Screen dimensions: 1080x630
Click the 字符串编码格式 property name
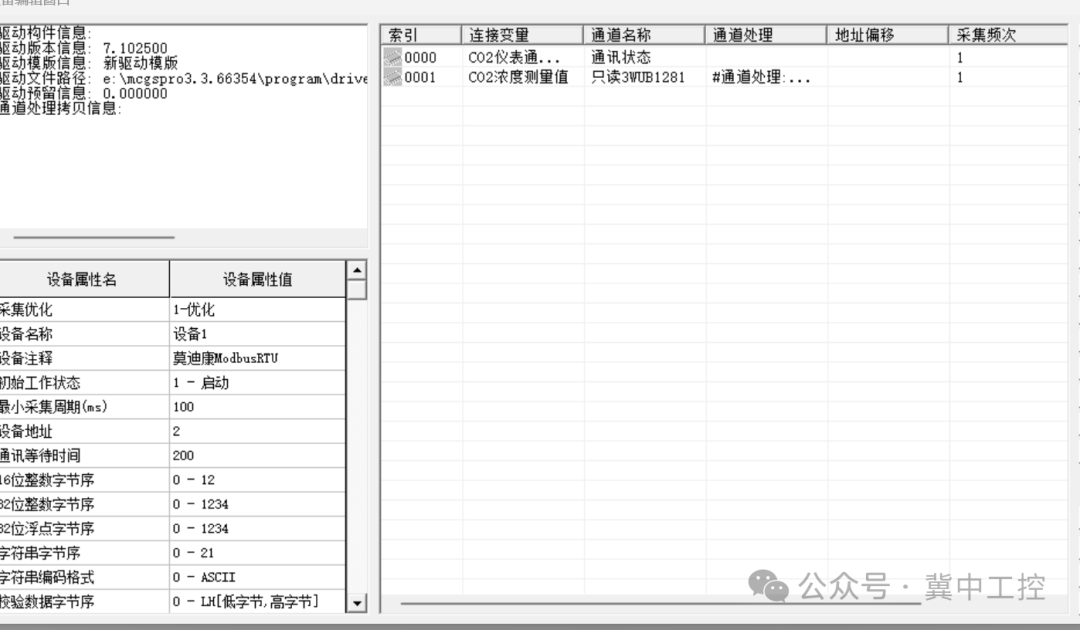84,577
